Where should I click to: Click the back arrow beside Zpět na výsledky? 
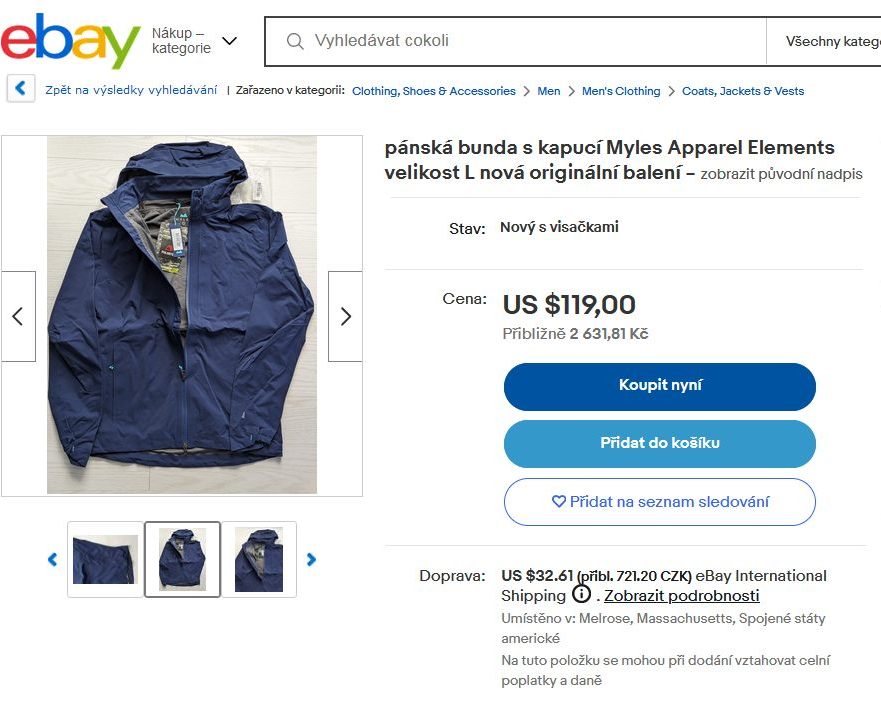(x=20, y=89)
